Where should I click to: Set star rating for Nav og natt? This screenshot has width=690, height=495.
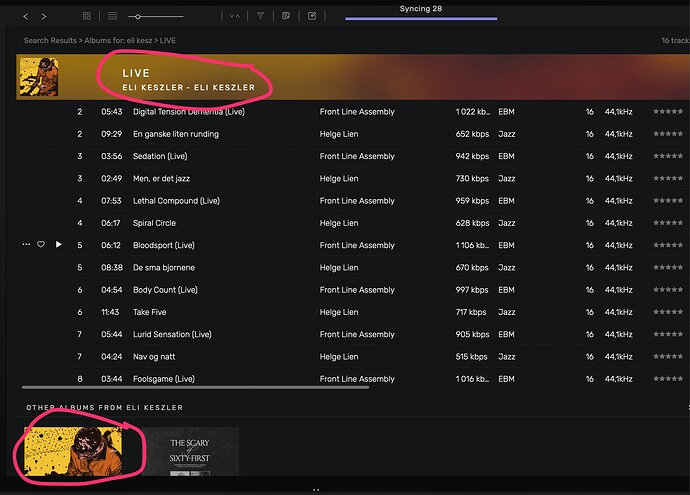click(x=668, y=357)
